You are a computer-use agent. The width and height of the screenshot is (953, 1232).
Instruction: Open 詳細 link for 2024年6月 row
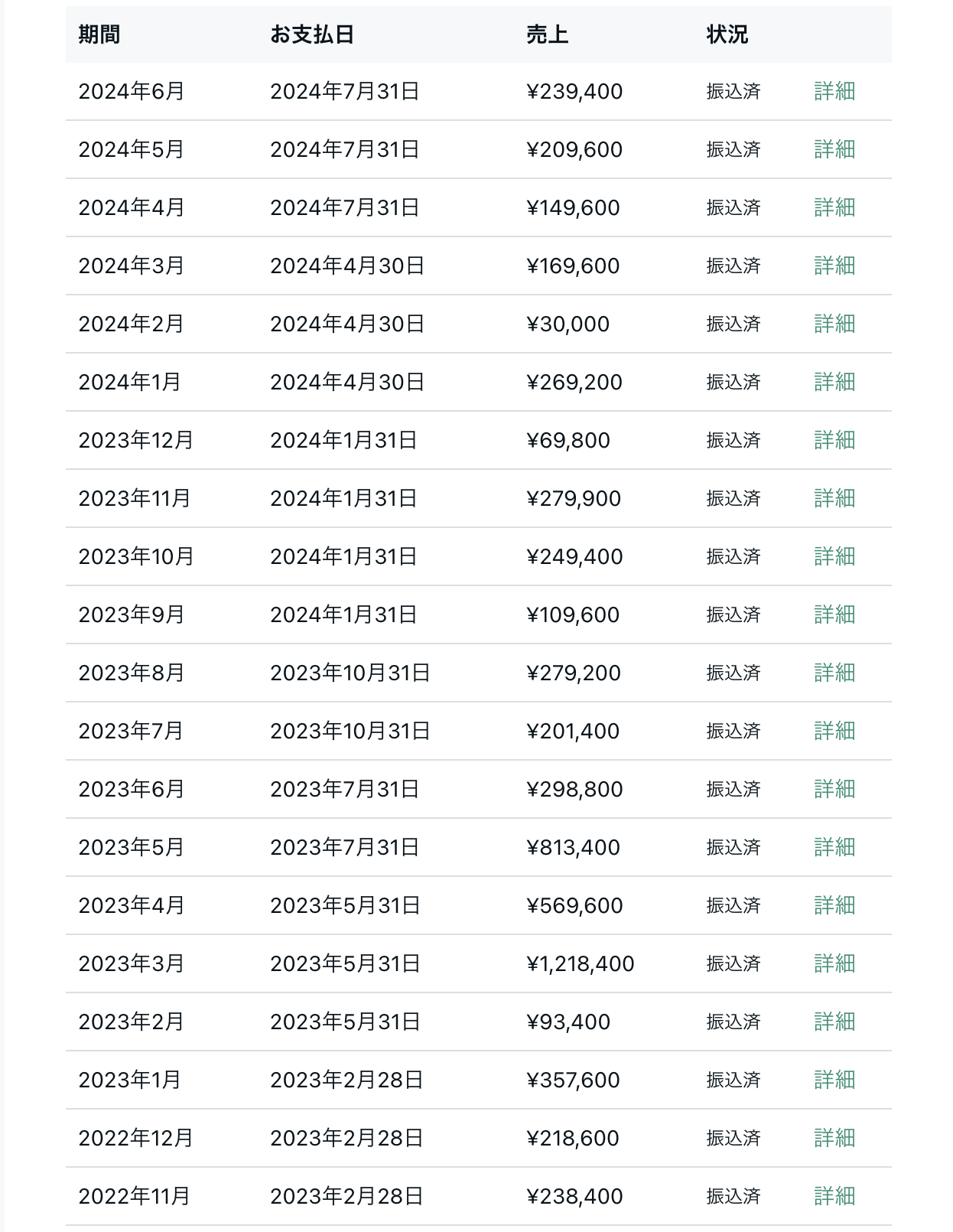click(x=834, y=91)
